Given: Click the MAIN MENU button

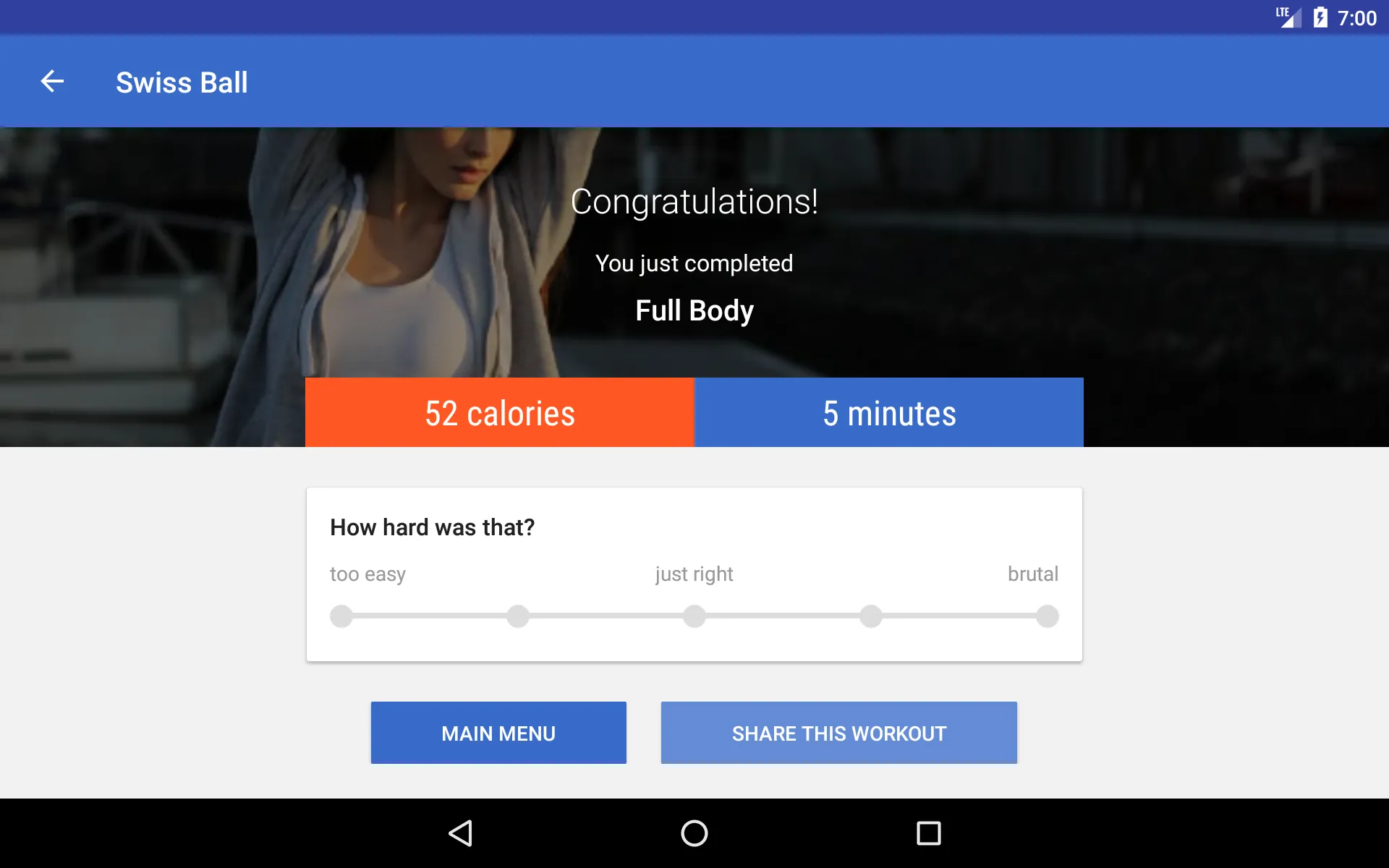Looking at the screenshot, I should 499,733.
